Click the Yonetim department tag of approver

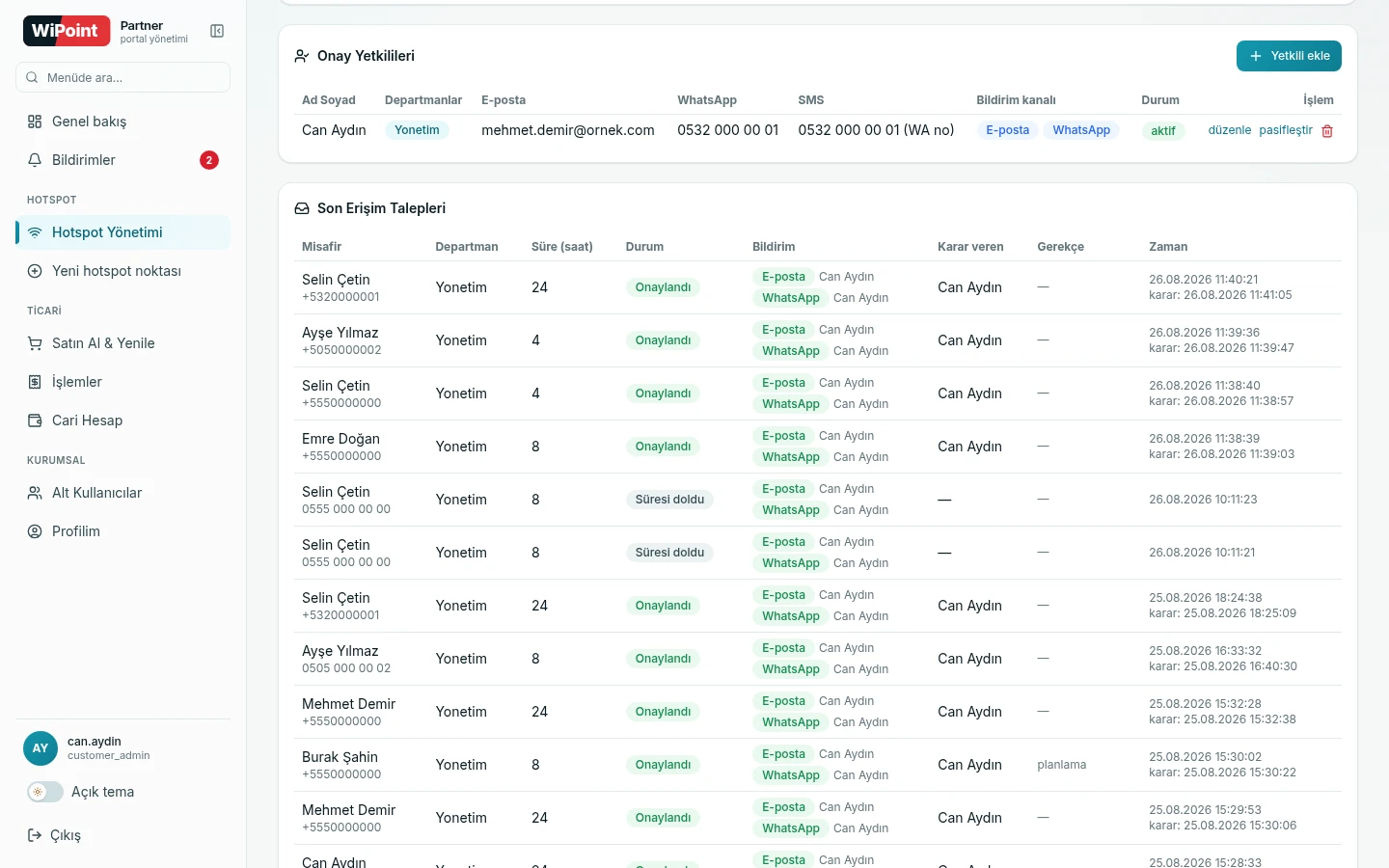(x=417, y=130)
